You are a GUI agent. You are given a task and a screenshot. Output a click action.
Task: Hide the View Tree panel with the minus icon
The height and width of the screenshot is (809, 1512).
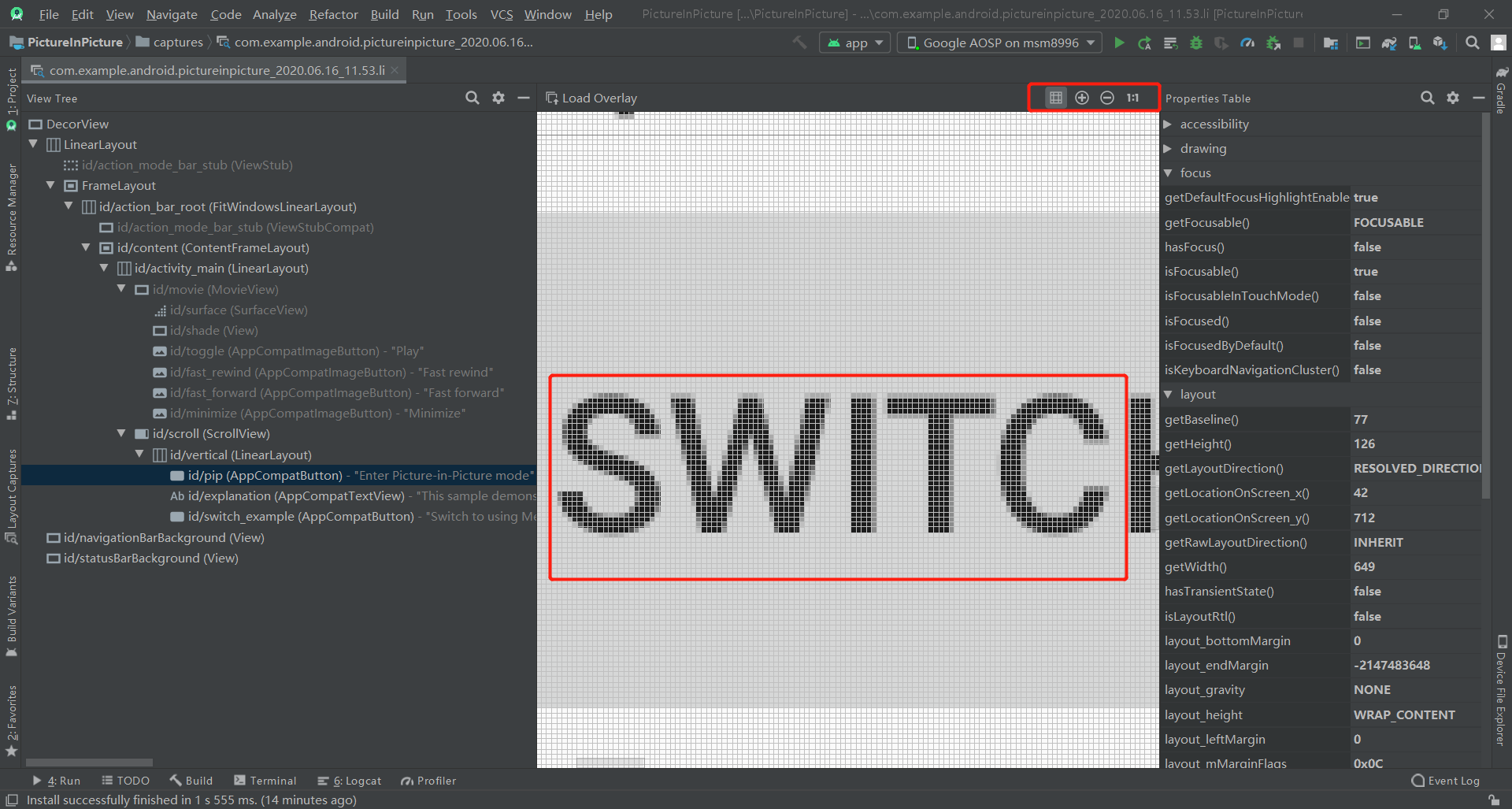point(524,98)
